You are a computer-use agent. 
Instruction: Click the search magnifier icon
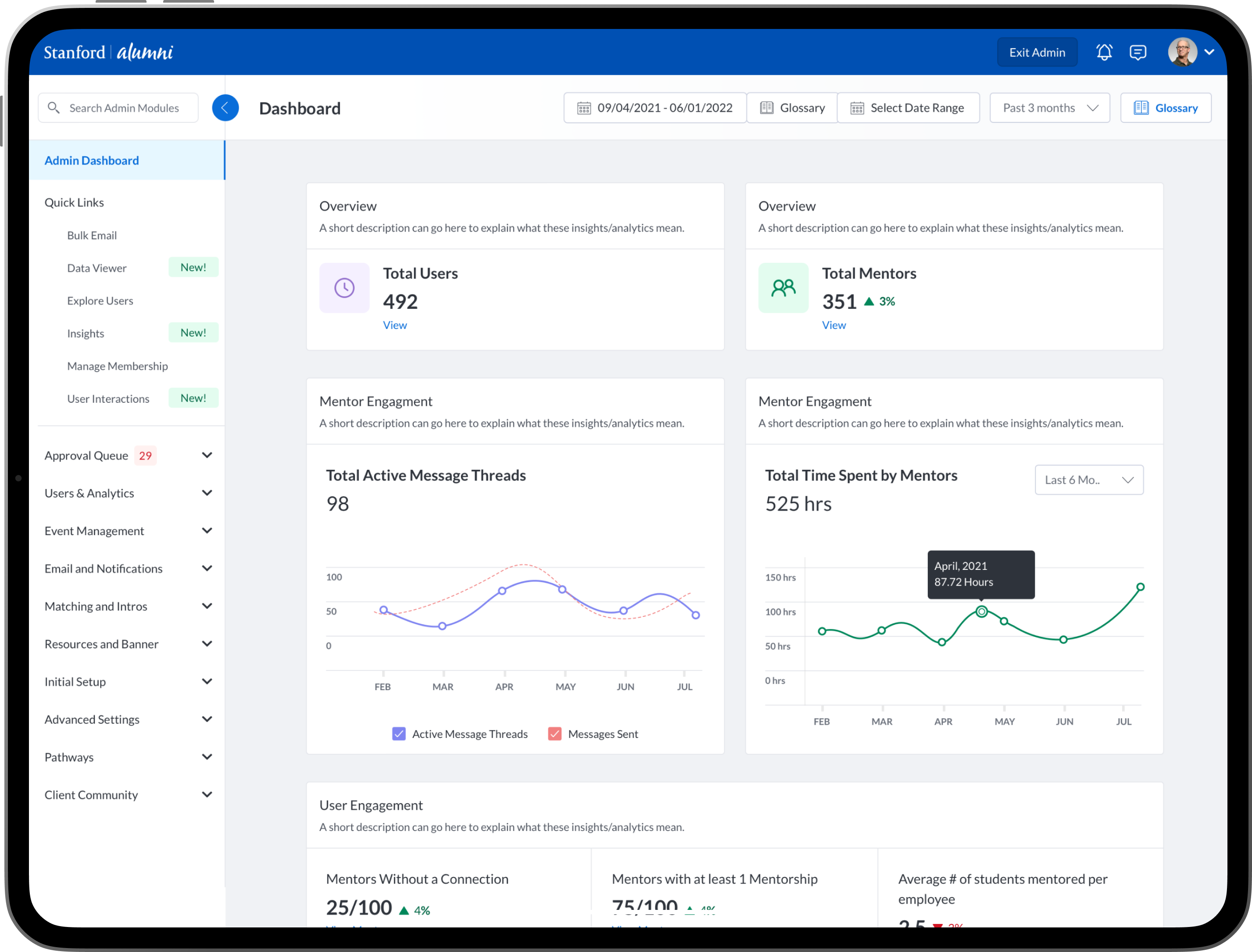(x=54, y=107)
